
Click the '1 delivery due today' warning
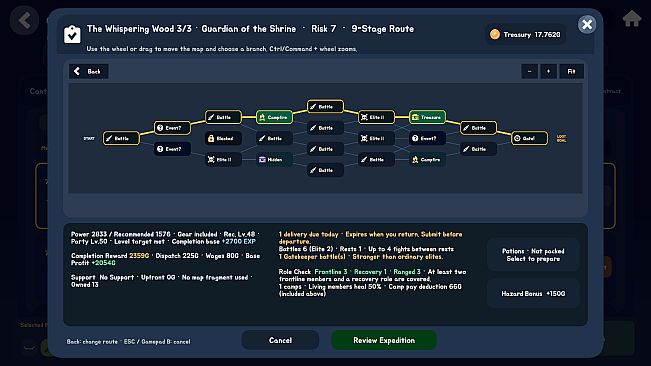(308, 234)
